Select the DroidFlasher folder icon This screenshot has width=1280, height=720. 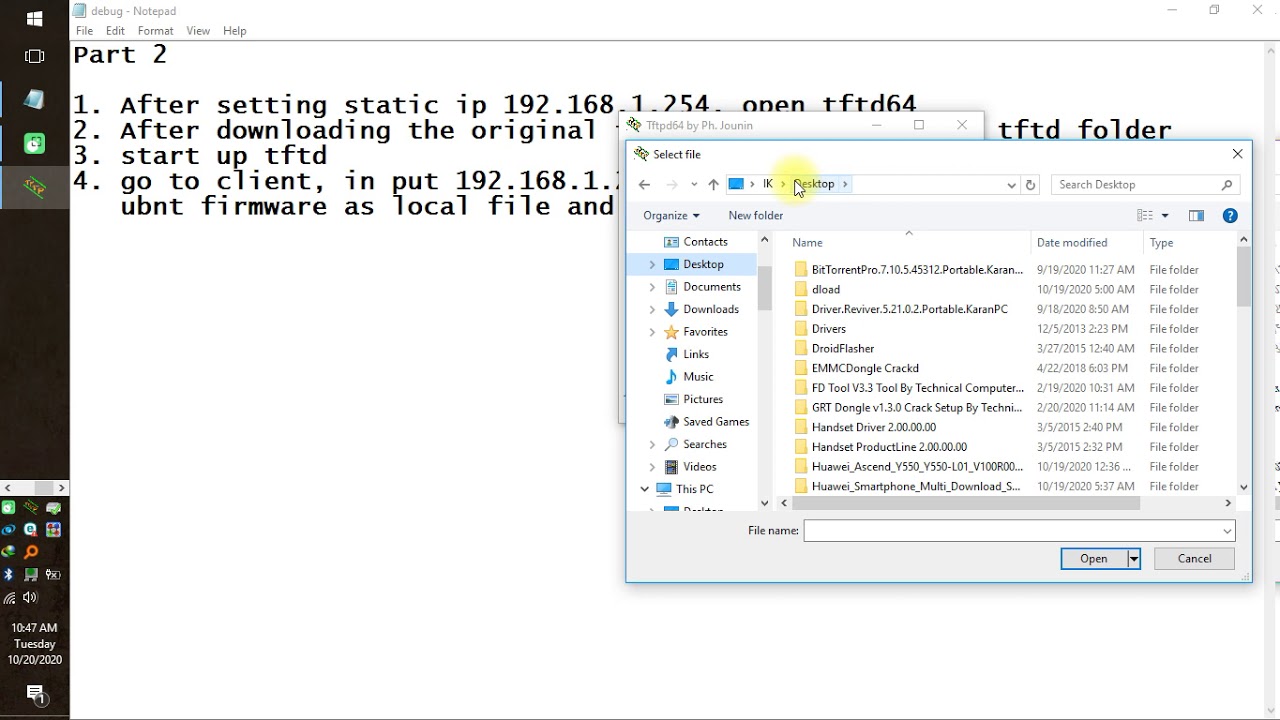point(801,348)
